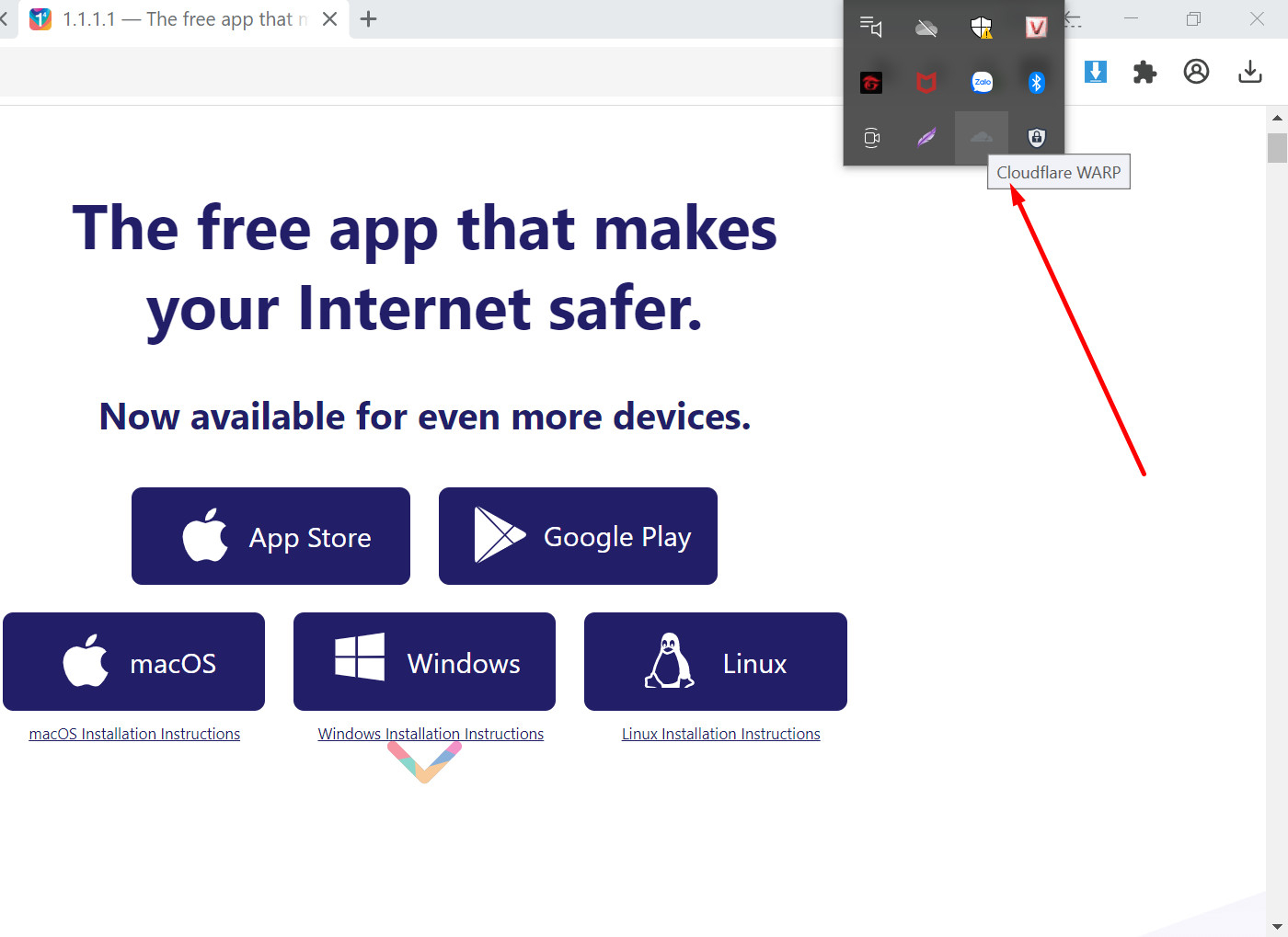1288x937 pixels.
Task: Click the purple feather tray icon
Action: point(926,138)
